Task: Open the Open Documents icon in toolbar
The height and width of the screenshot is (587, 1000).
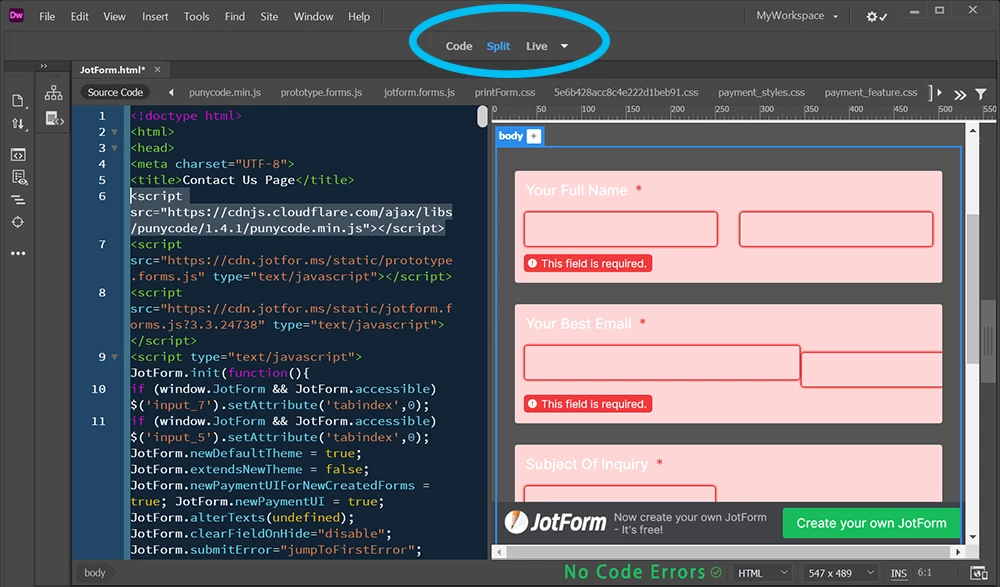Action: [18, 101]
